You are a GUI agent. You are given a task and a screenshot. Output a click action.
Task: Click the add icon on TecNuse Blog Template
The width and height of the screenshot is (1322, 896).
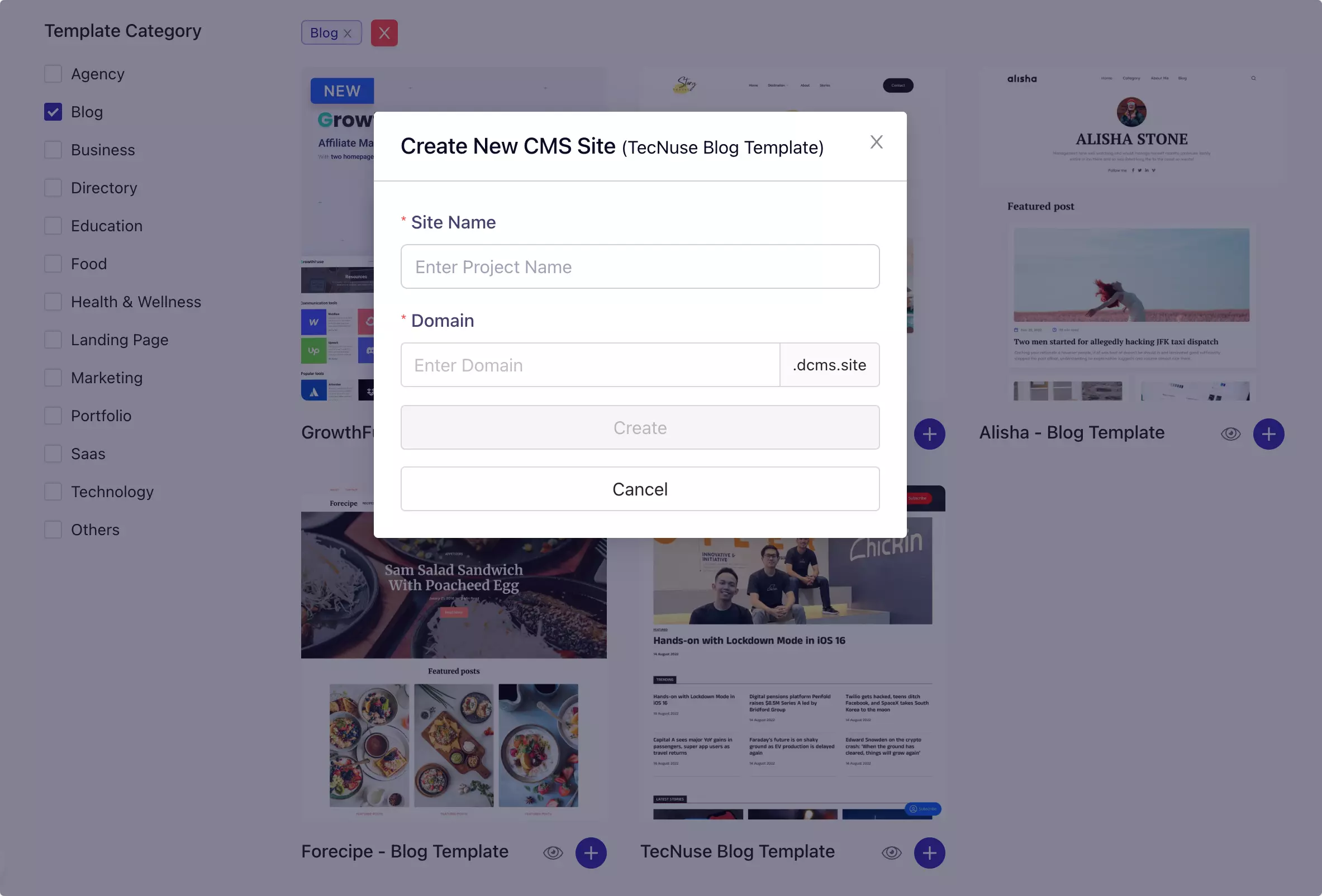tap(929, 853)
